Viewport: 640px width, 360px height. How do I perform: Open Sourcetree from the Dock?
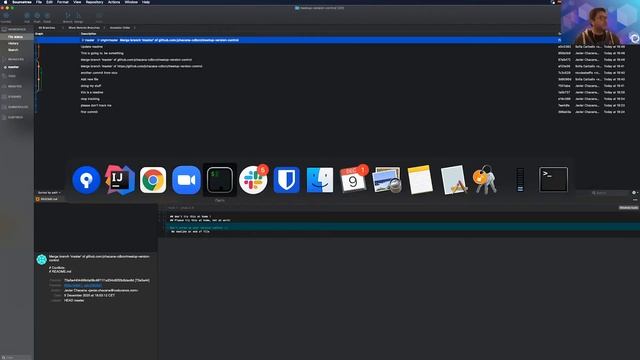[86, 180]
